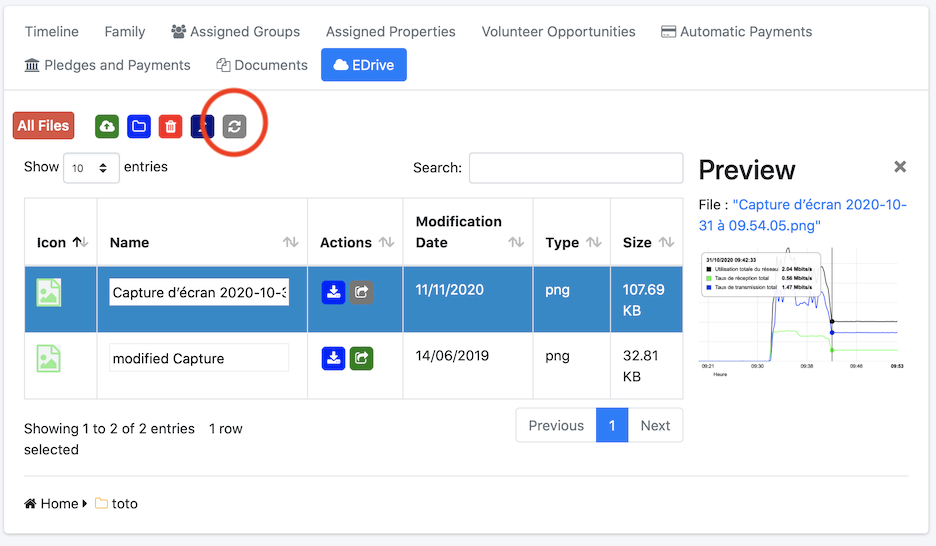Open the Assigned Groups tab
Image resolution: width=936 pixels, height=546 pixels.
(236, 32)
